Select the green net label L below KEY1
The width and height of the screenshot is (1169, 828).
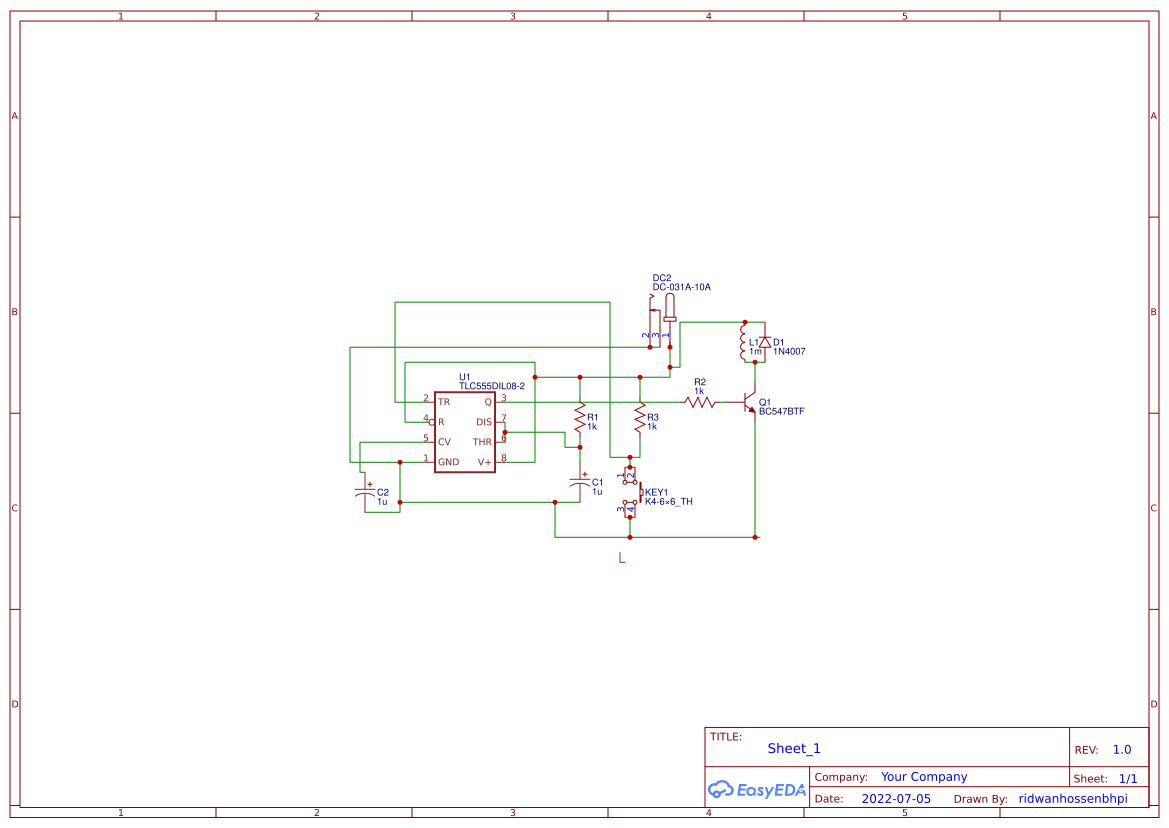pyautogui.click(x=622, y=558)
